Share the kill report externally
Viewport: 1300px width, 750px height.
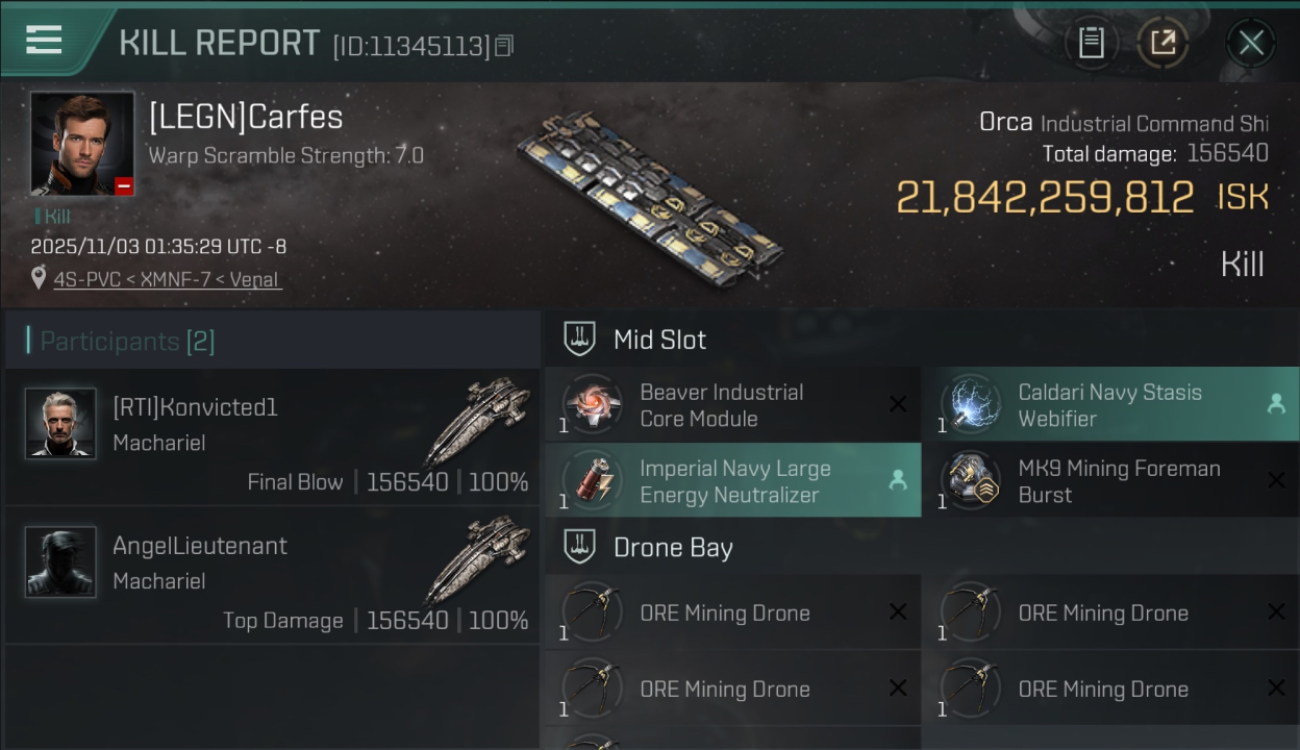click(x=1163, y=43)
